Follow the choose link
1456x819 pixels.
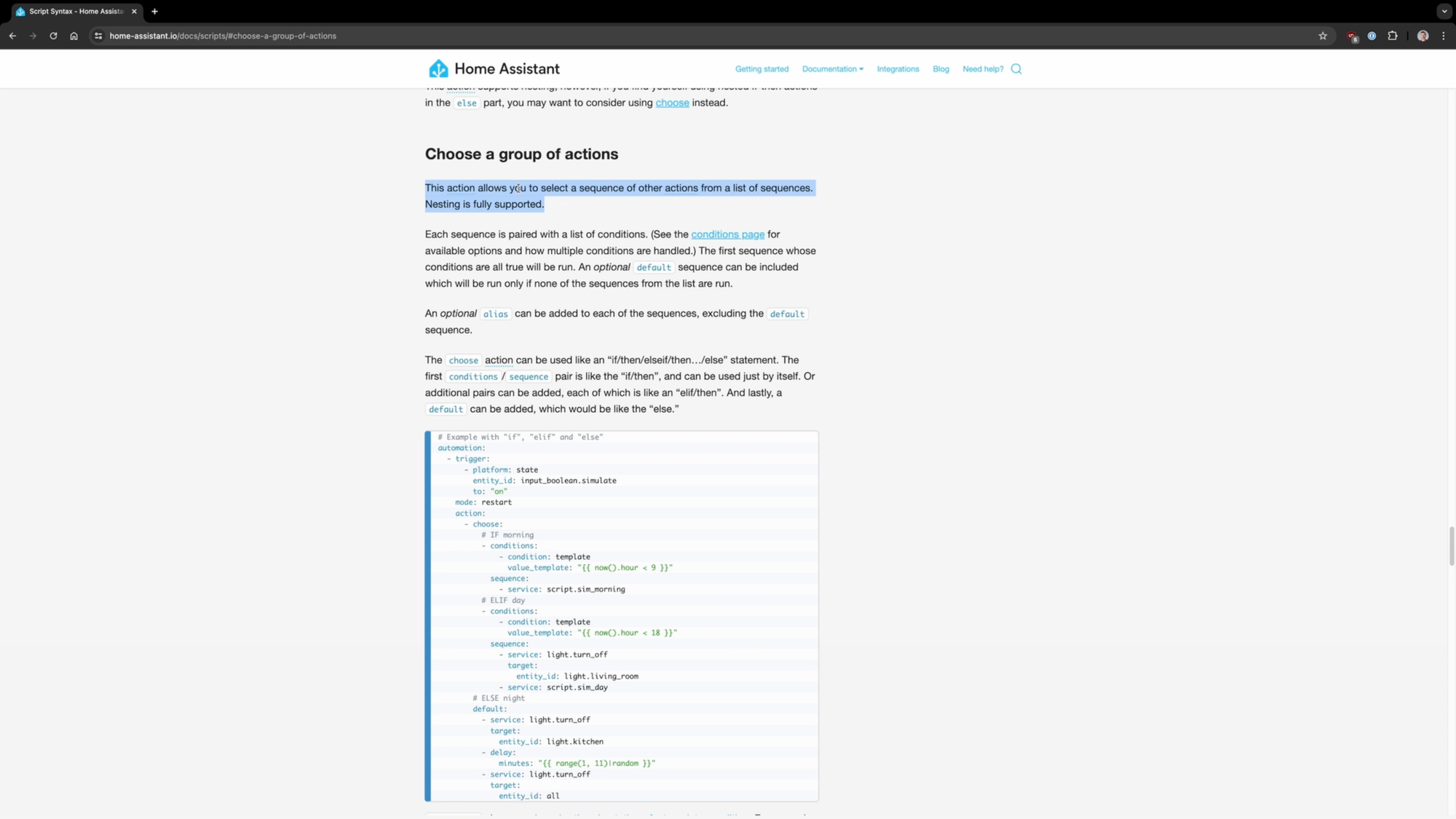coord(672,103)
